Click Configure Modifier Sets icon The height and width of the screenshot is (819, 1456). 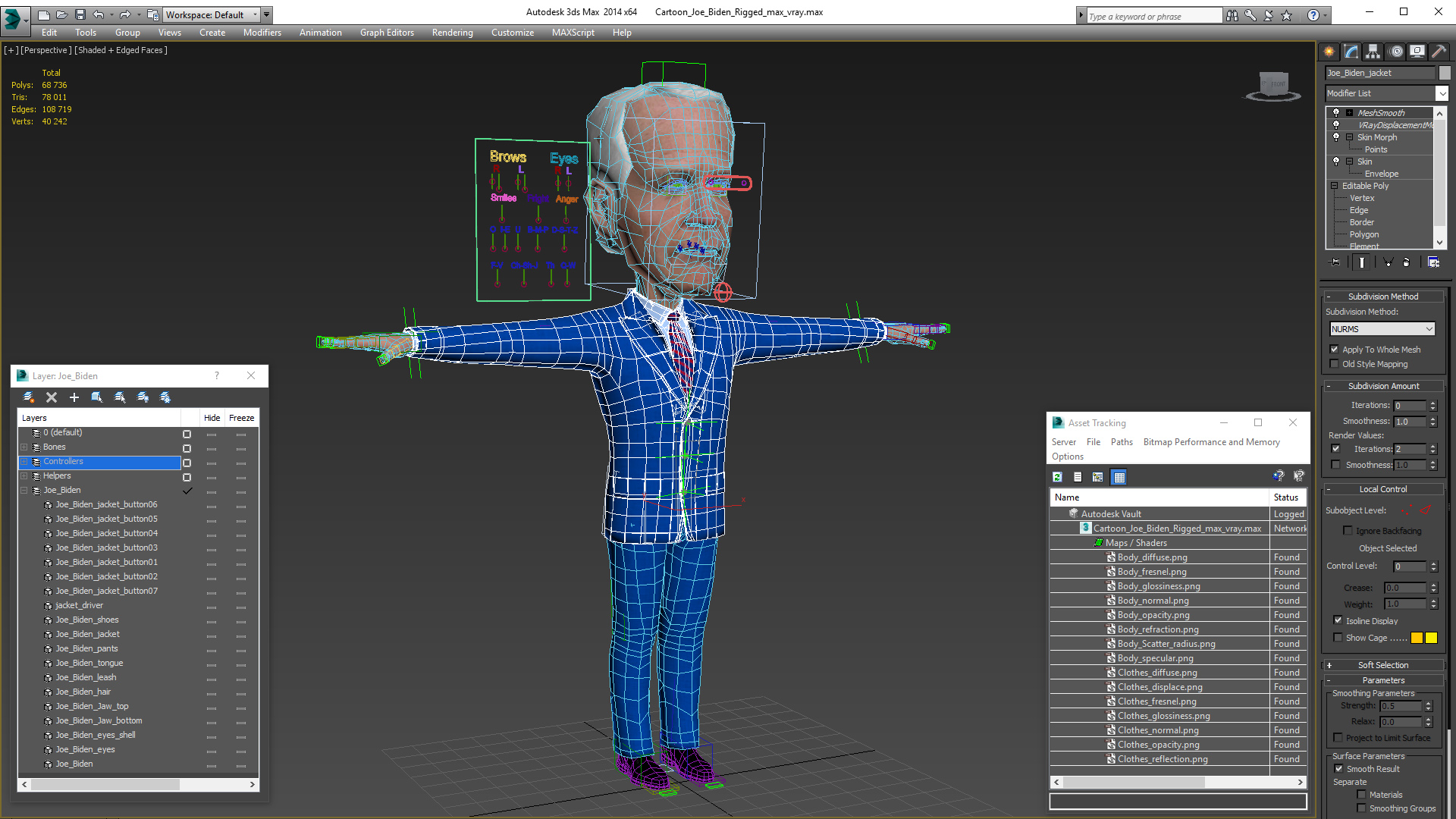click(x=1433, y=262)
